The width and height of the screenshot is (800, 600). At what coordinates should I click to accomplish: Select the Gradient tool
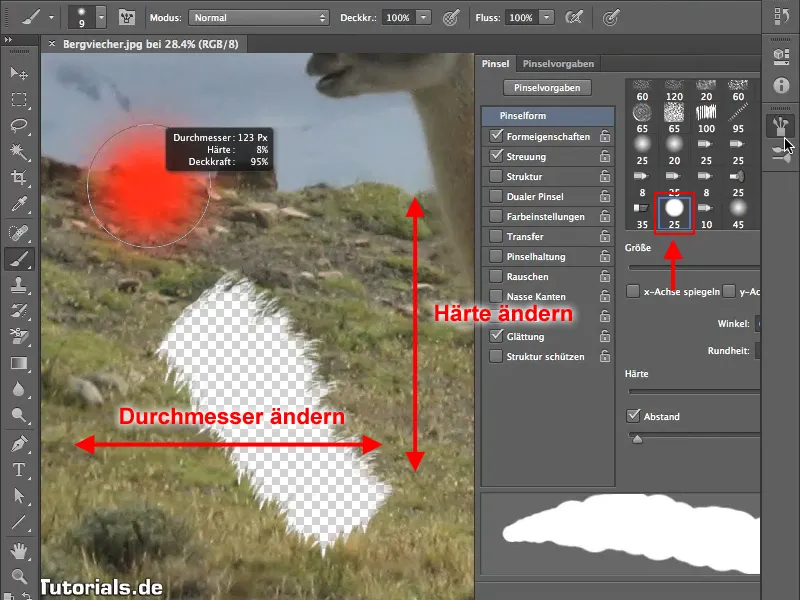point(19,363)
